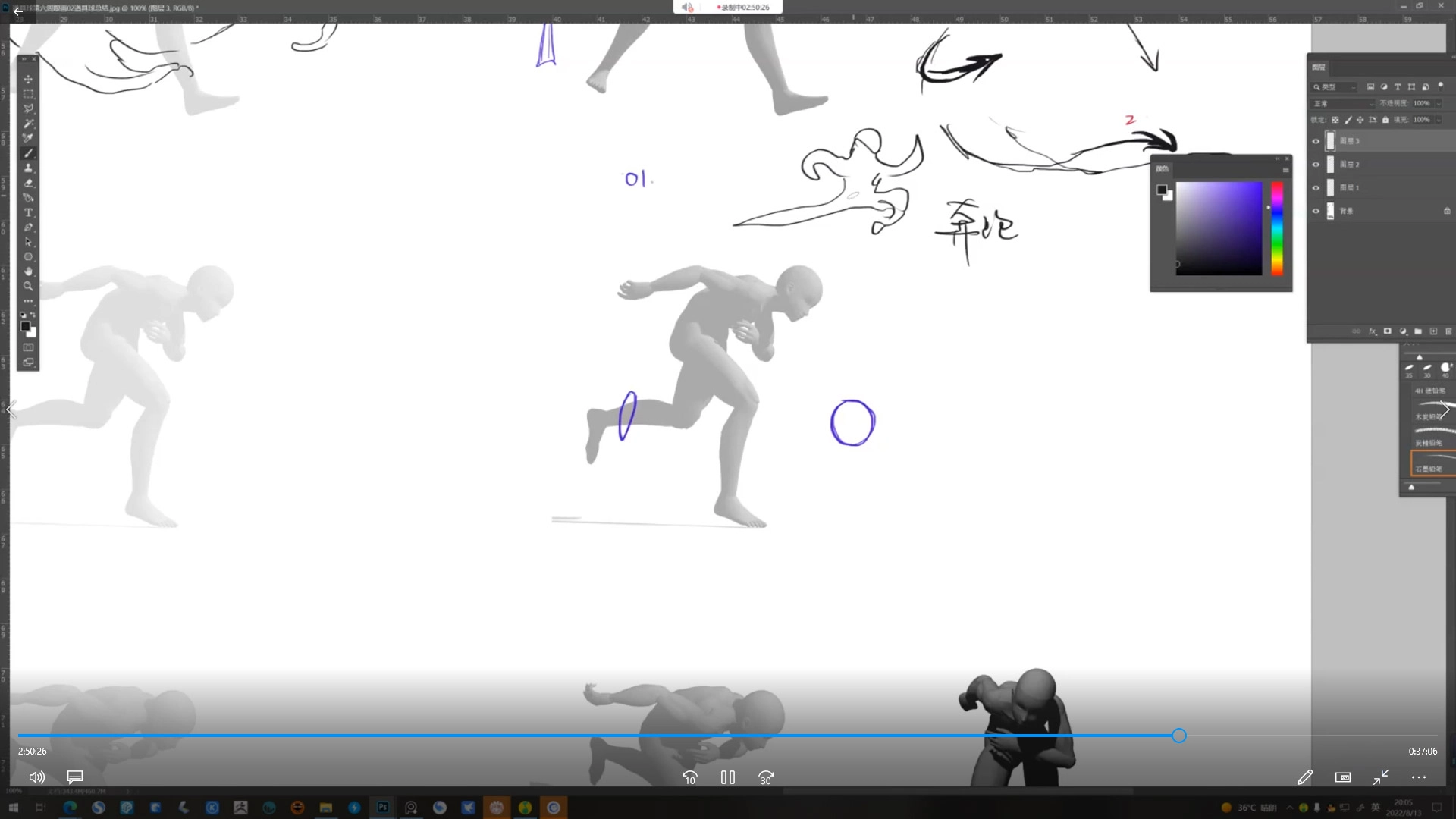Hide 图层 3 using eye icon
The image size is (1456, 819).
click(x=1316, y=141)
